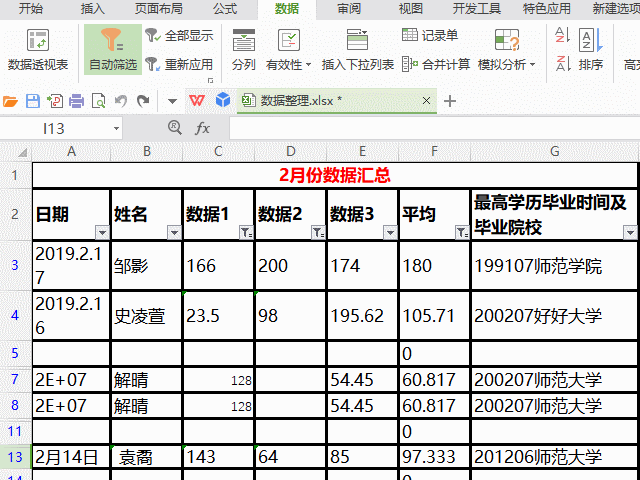
Task: Save the workbook with the disk icon
Action: point(33,101)
